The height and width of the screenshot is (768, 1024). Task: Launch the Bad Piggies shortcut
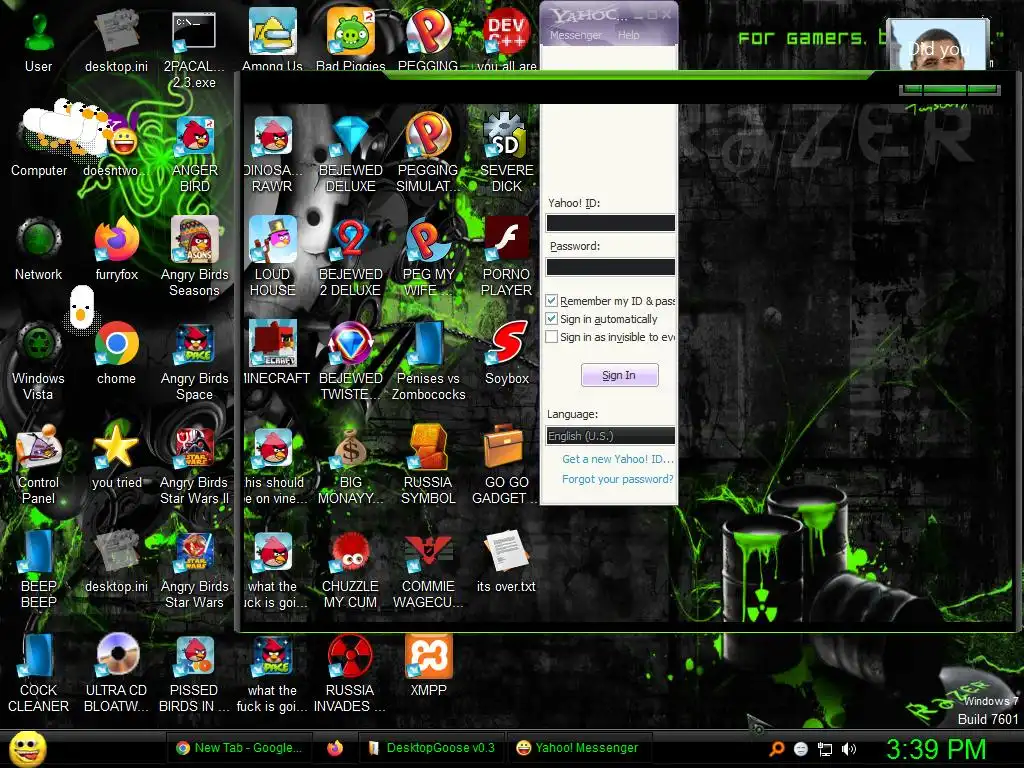[351, 39]
